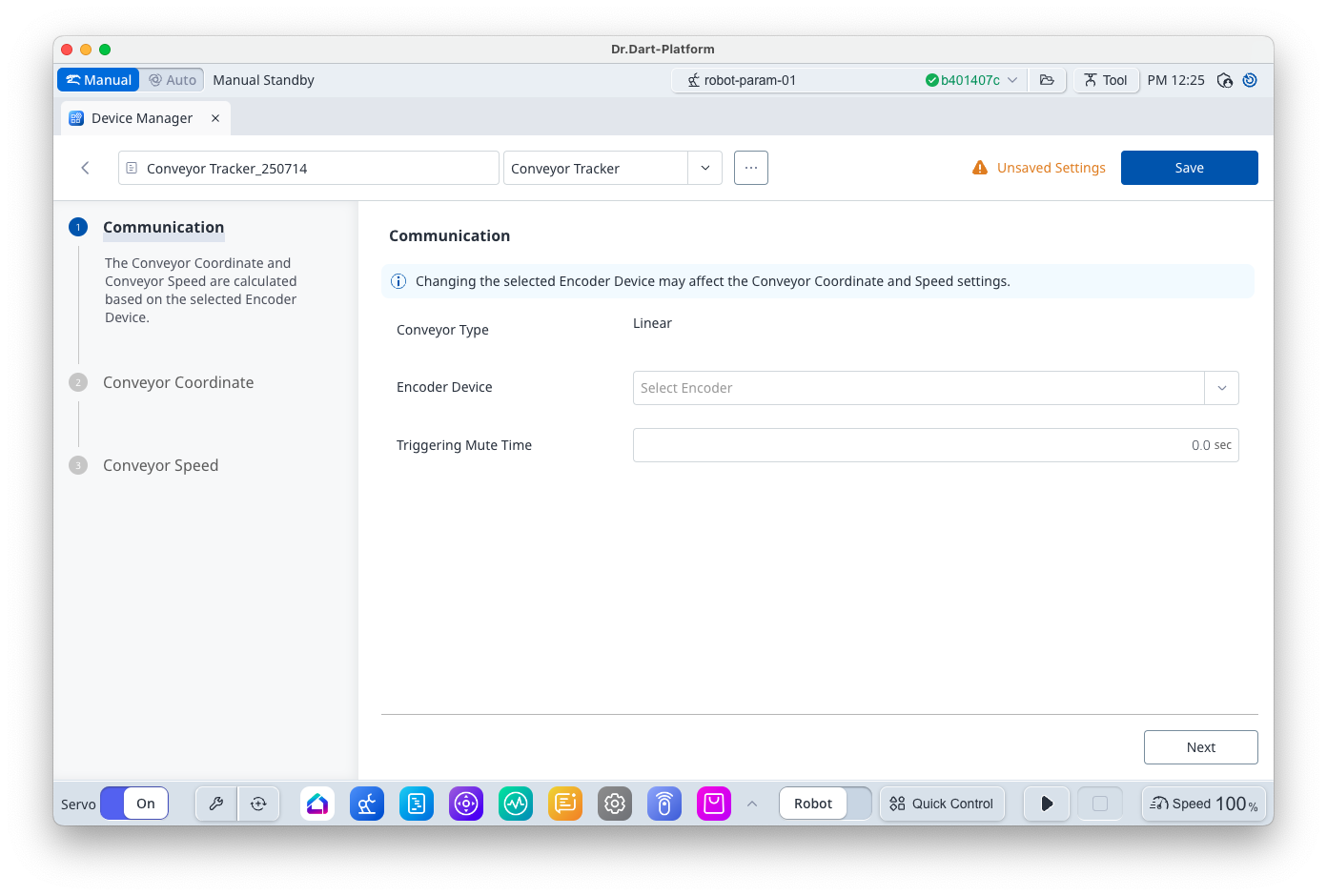Image resolution: width=1327 pixels, height=896 pixels.
Task: Open the magenta store bag module
Action: 714,804
